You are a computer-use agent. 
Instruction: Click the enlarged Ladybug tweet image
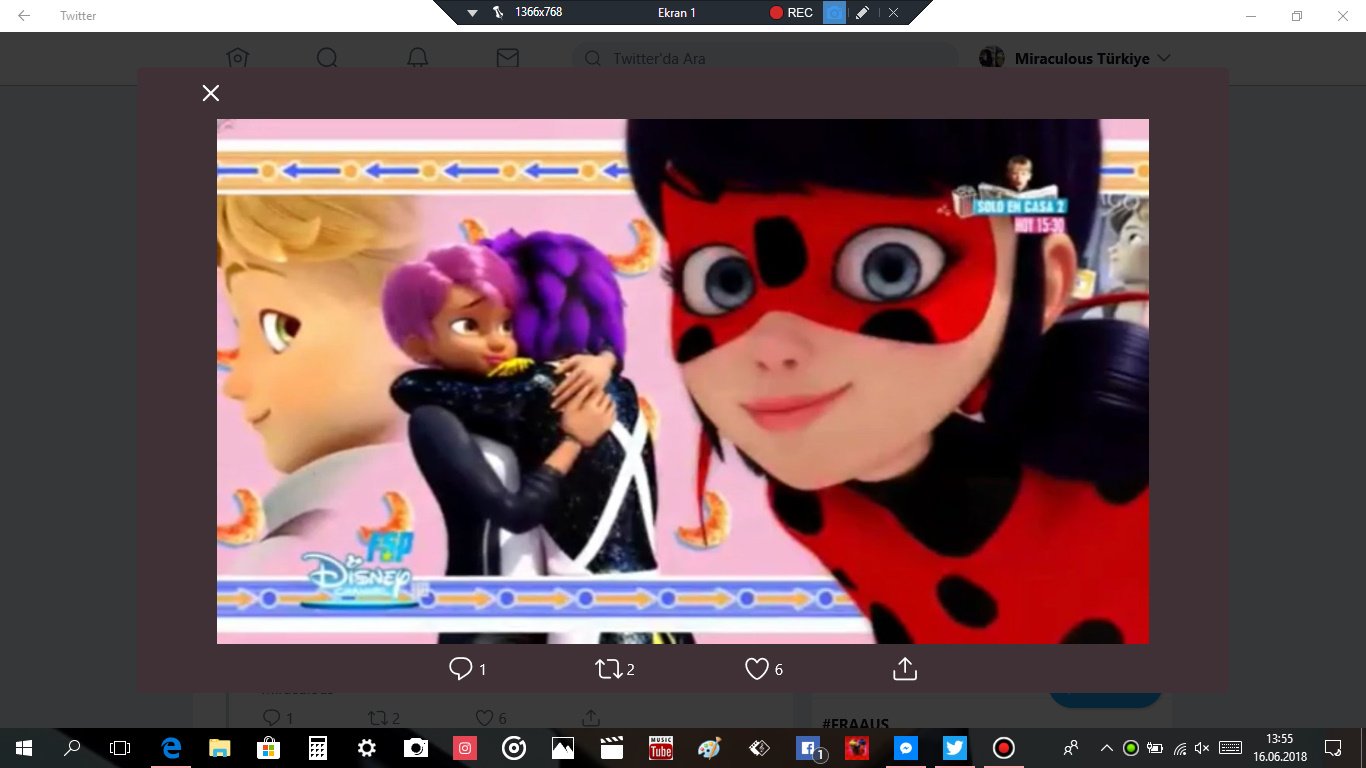682,381
